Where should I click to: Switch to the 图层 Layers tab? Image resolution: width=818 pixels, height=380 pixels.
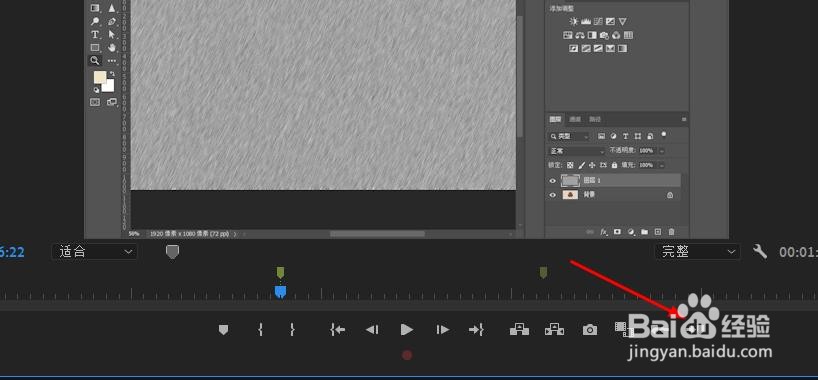(x=556, y=119)
